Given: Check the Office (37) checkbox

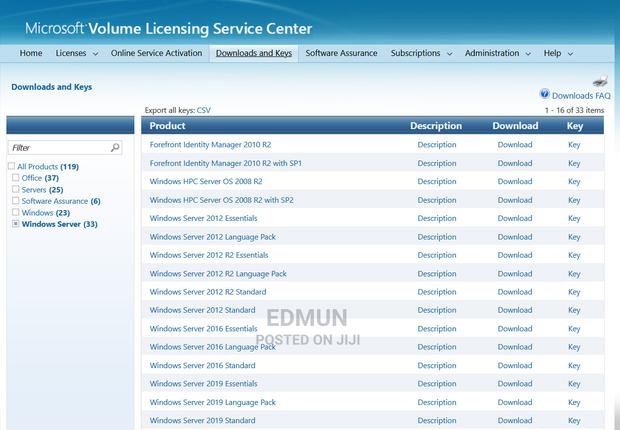Looking at the screenshot, I should pos(15,178).
